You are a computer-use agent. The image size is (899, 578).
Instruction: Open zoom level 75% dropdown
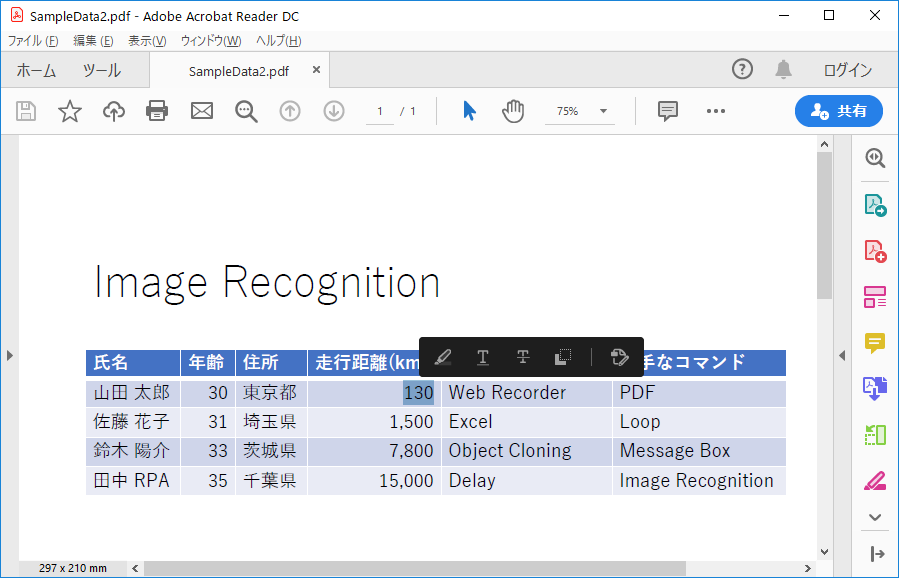pos(603,111)
